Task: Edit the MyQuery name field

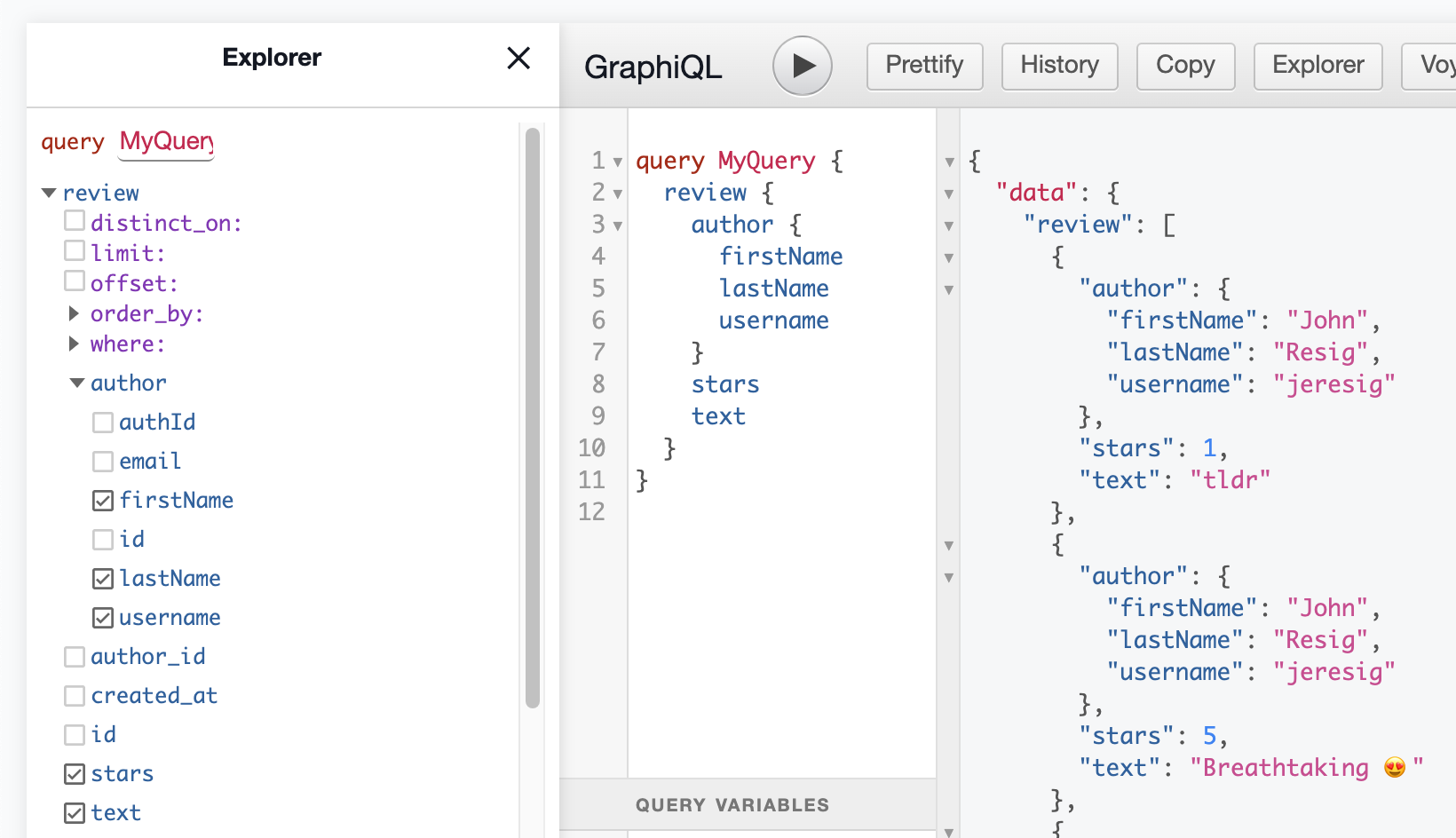Action: click(x=166, y=142)
